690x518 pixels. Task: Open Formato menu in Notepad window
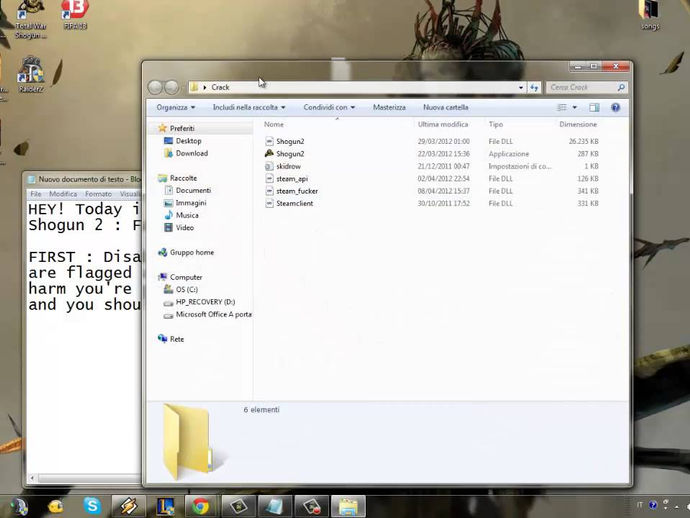tap(98, 194)
